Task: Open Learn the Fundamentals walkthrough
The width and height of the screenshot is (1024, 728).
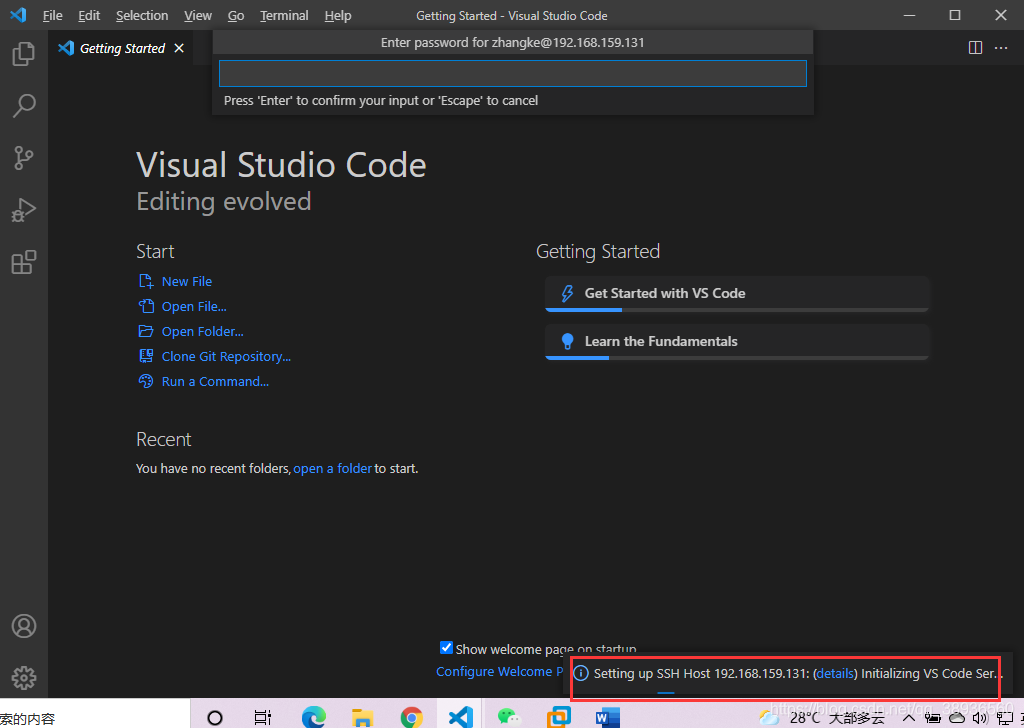Action: point(737,342)
